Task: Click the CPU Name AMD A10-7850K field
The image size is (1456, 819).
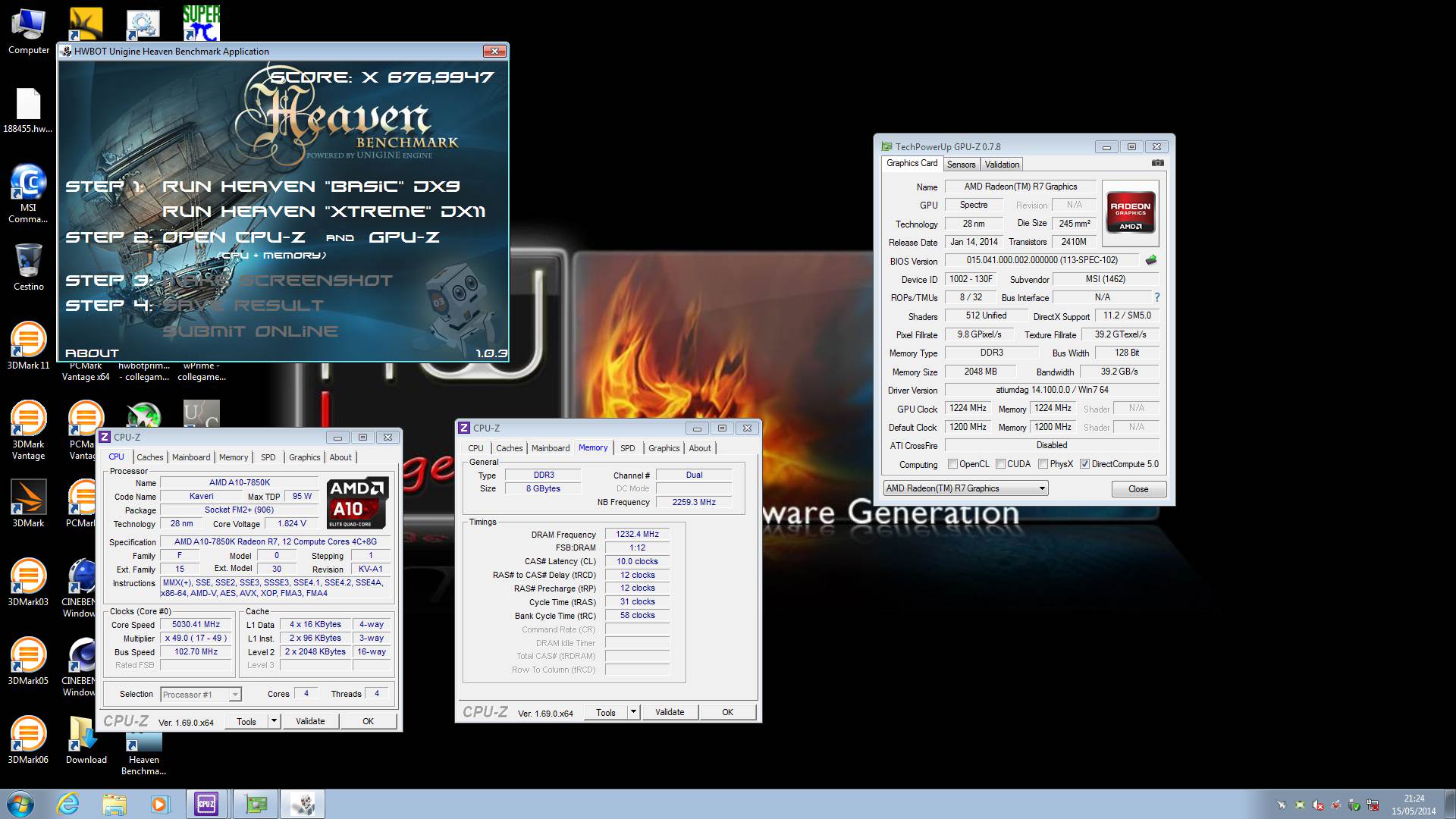Action: pyautogui.click(x=240, y=482)
